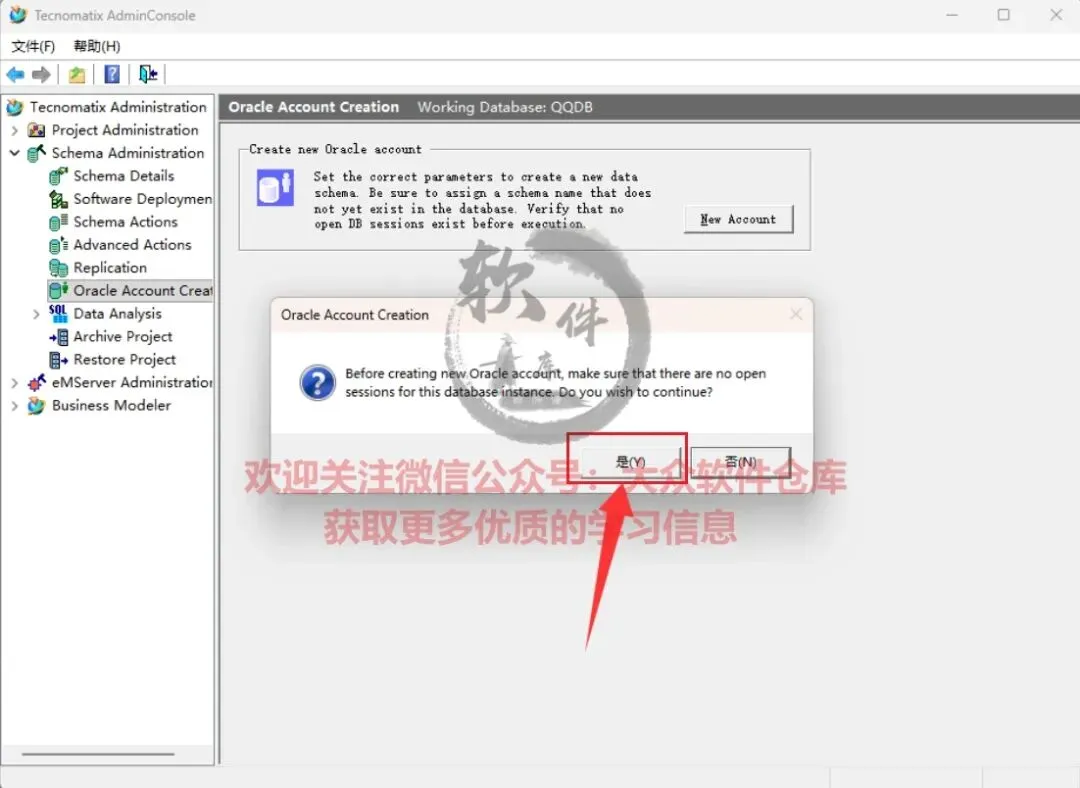Click the question mark icon in dialog

coord(318,382)
